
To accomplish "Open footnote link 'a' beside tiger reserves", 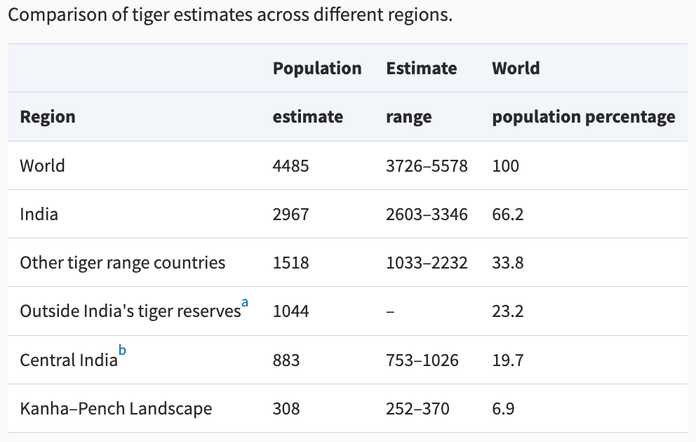I will coord(245,303).
